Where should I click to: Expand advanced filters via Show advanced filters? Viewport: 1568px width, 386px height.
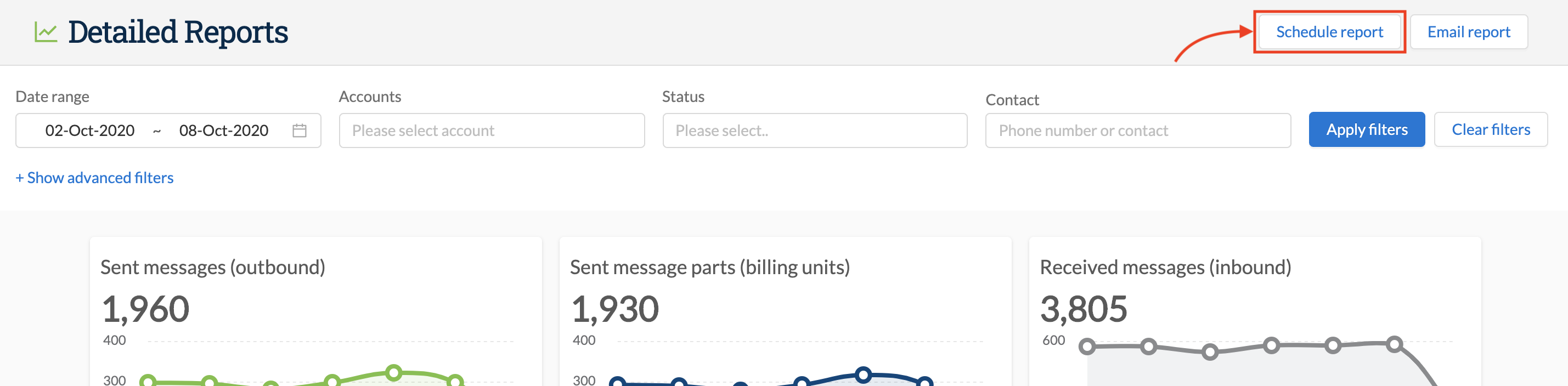pos(94,178)
